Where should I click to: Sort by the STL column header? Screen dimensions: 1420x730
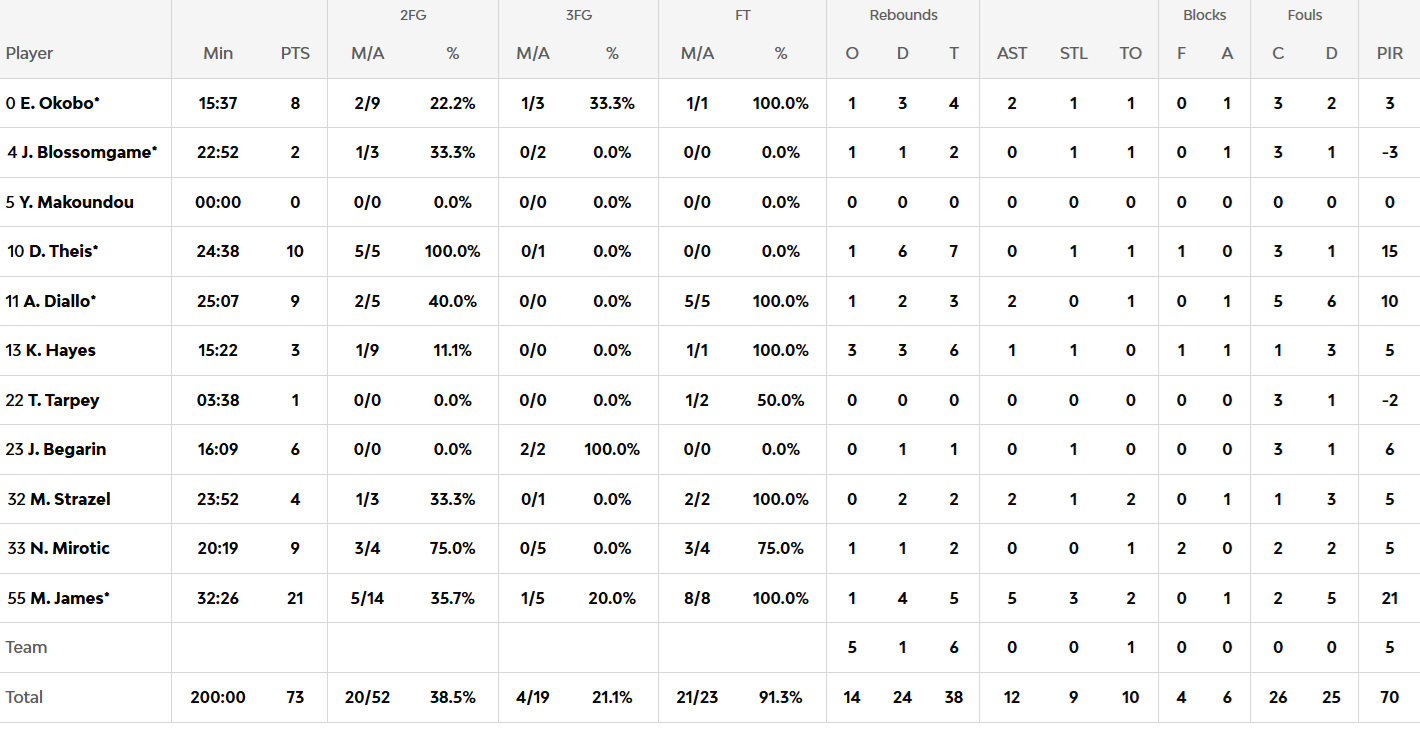click(x=1073, y=53)
